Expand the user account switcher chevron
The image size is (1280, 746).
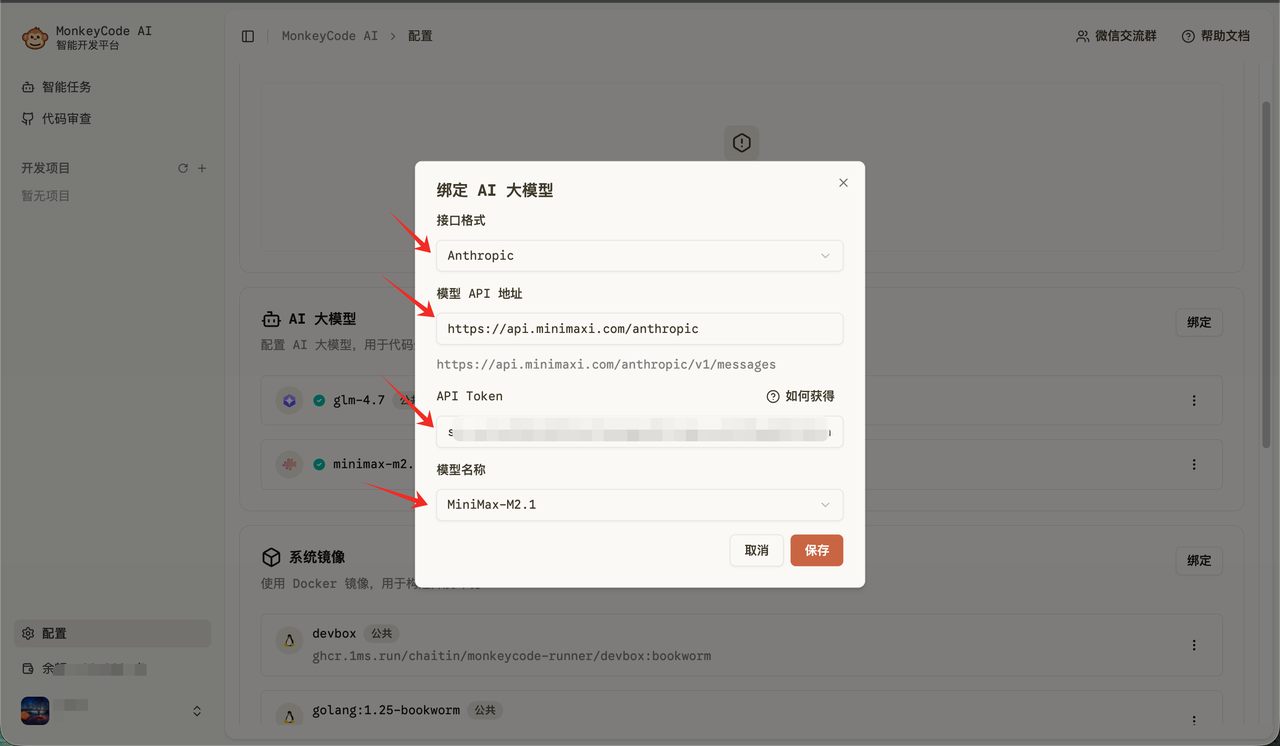coord(197,711)
